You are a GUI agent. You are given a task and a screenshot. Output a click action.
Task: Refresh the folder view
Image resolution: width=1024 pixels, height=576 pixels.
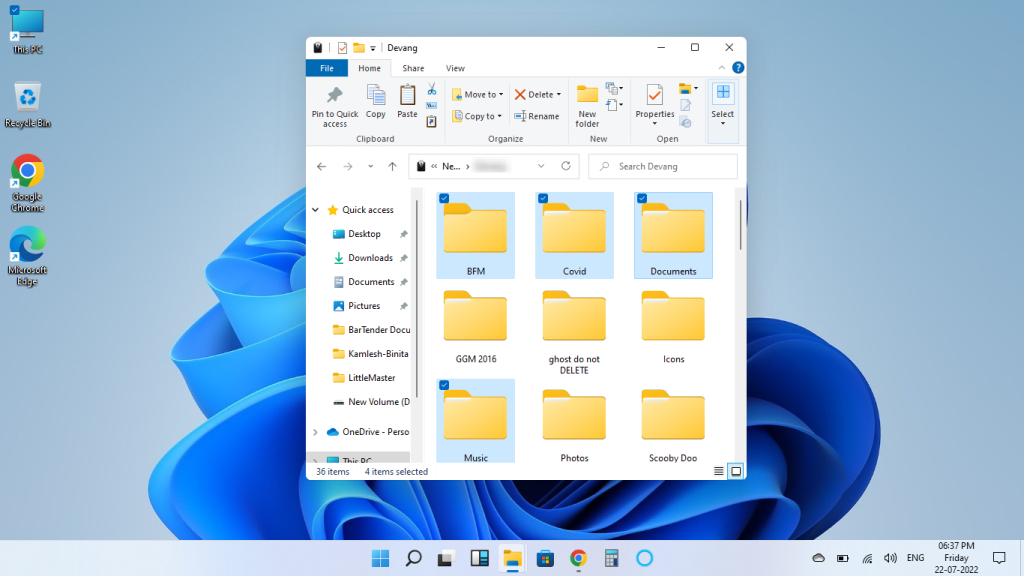click(566, 167)
